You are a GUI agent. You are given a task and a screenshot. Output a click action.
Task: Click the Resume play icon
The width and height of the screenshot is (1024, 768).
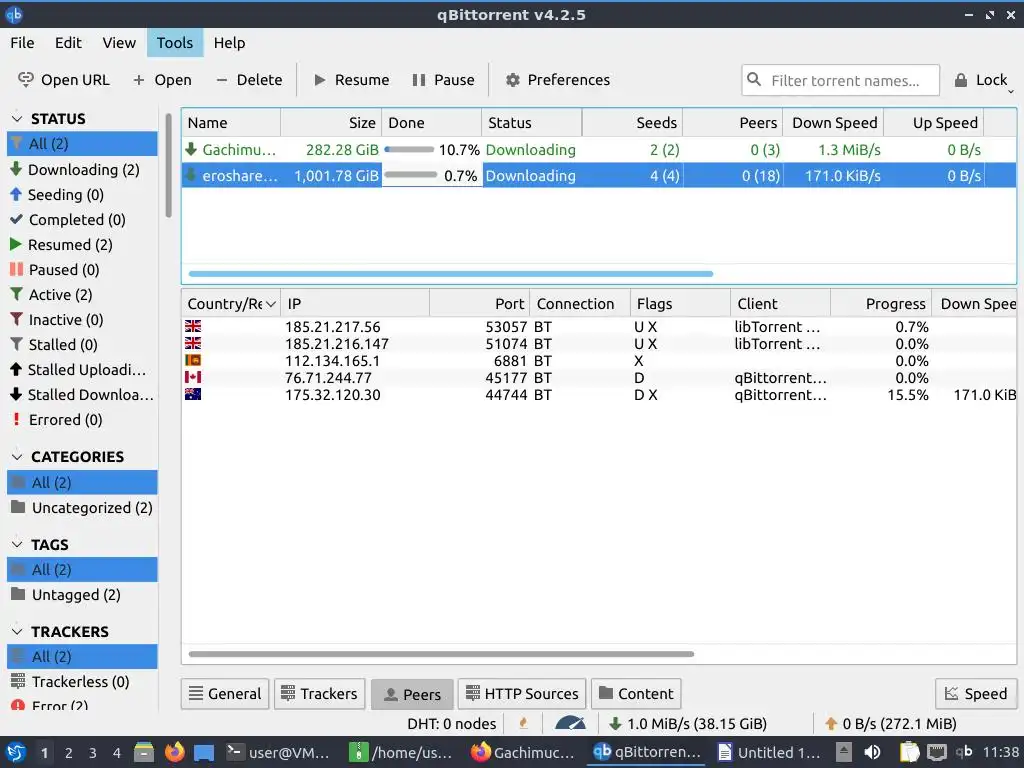click(x=319, y=80)
